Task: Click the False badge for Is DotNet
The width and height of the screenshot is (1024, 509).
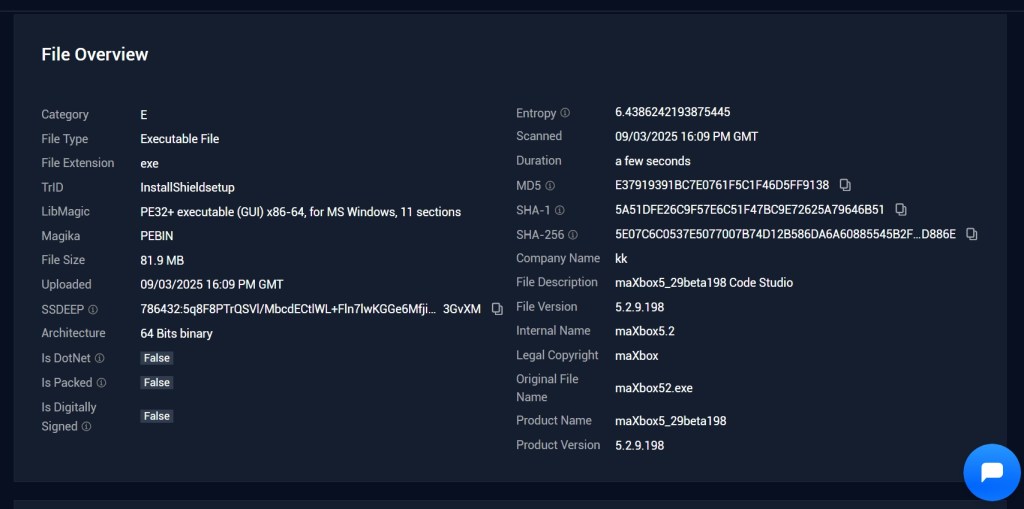Action: 157,358
